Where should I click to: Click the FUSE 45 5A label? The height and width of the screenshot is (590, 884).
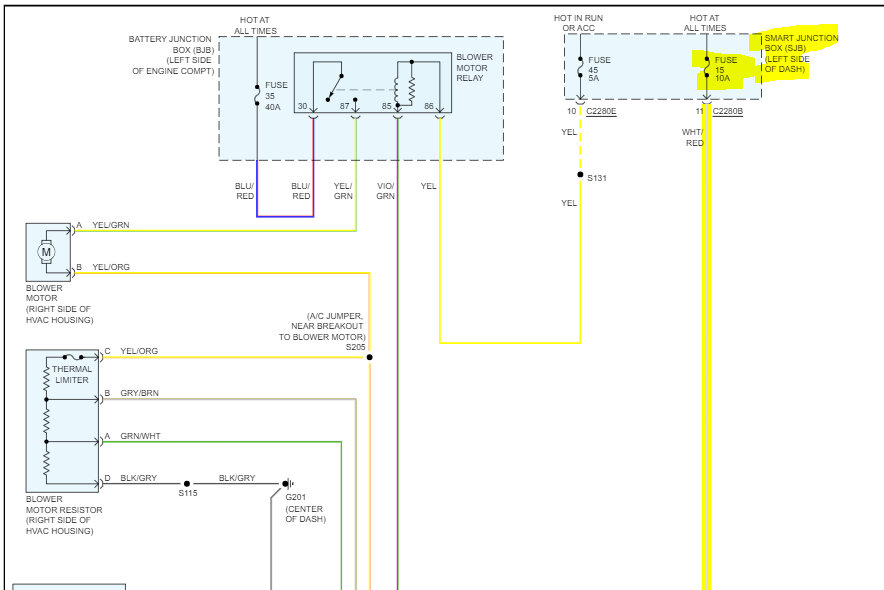click(x=599, y=69)
